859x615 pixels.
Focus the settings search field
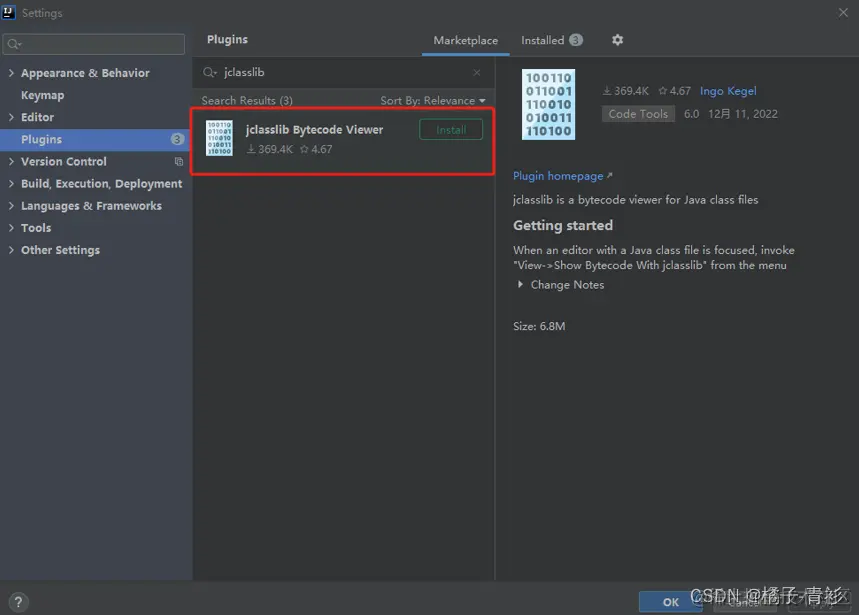[x=94, y=44]
